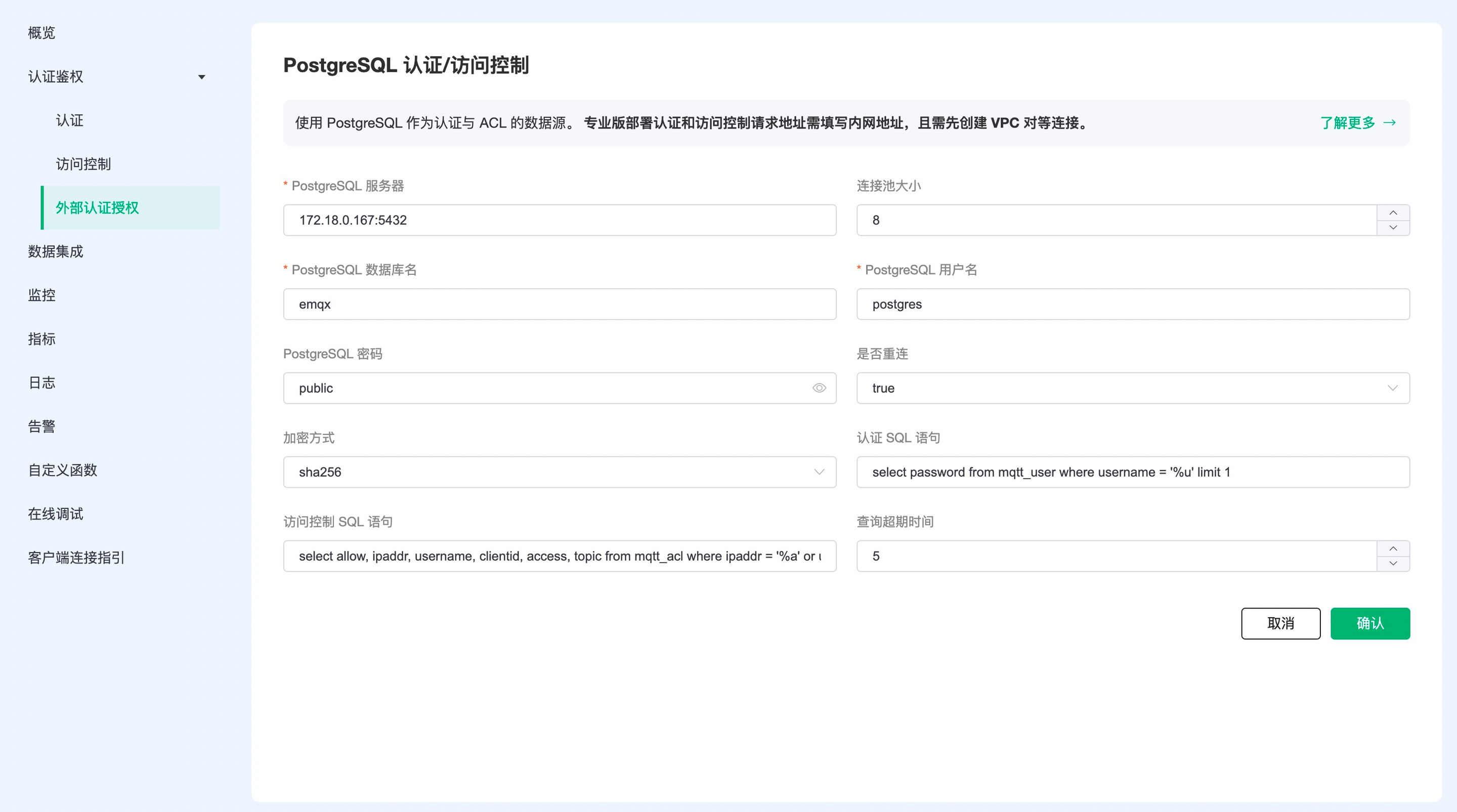The width and height of the screenshot is (1457, 812).
Task: Click 确认 confirm button
Action: (x=1370, y=623)
